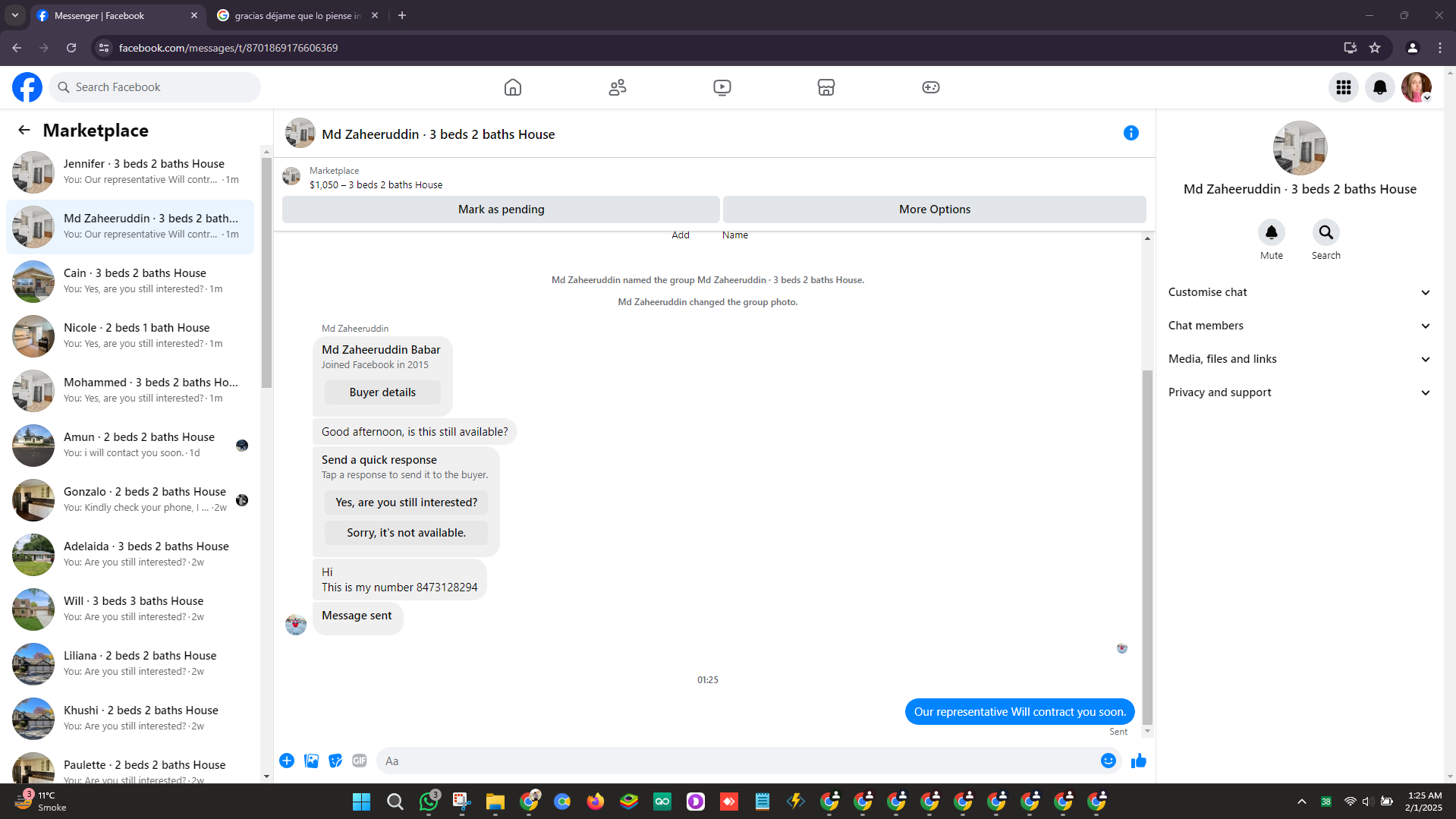Open Cain's 3 beds 2 baths conversation

coord(130,281)
